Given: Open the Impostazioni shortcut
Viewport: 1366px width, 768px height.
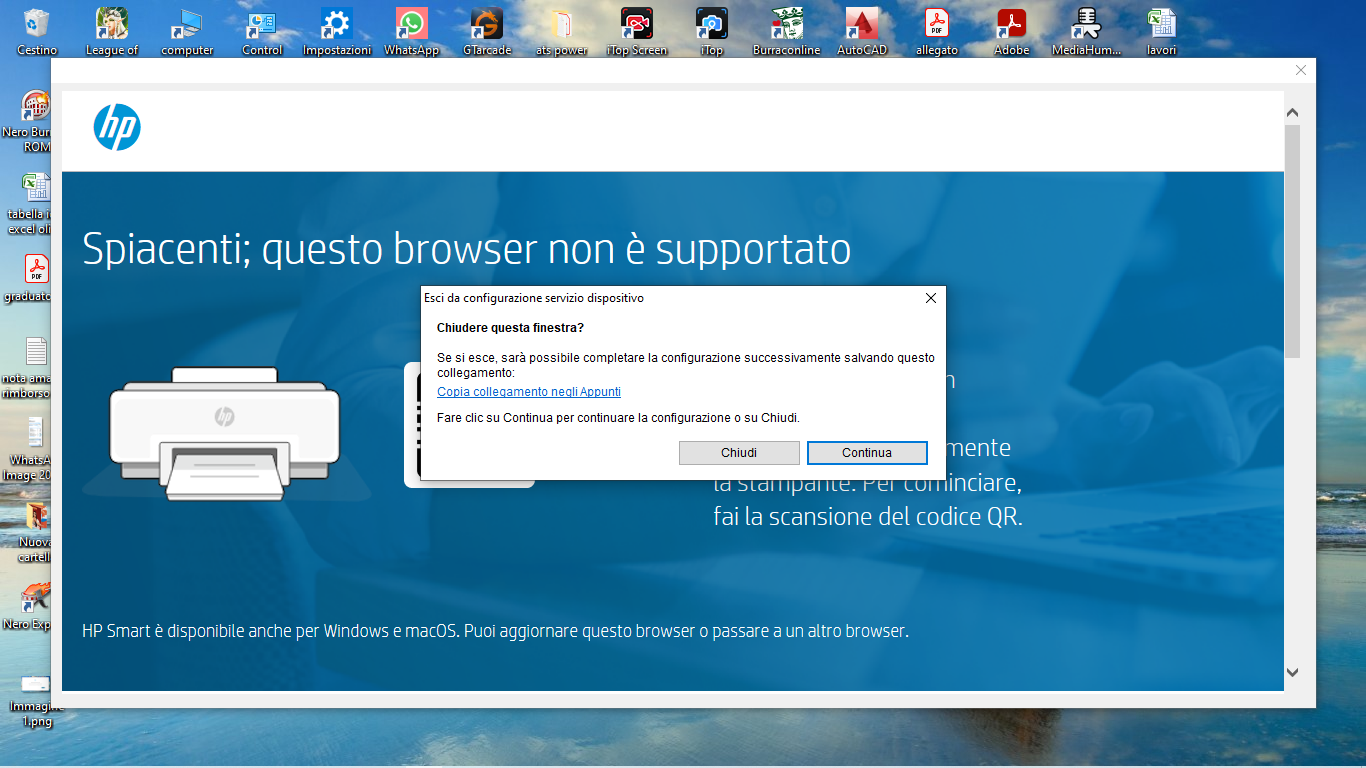Looking at the screenshot, I should click(336, 22).
